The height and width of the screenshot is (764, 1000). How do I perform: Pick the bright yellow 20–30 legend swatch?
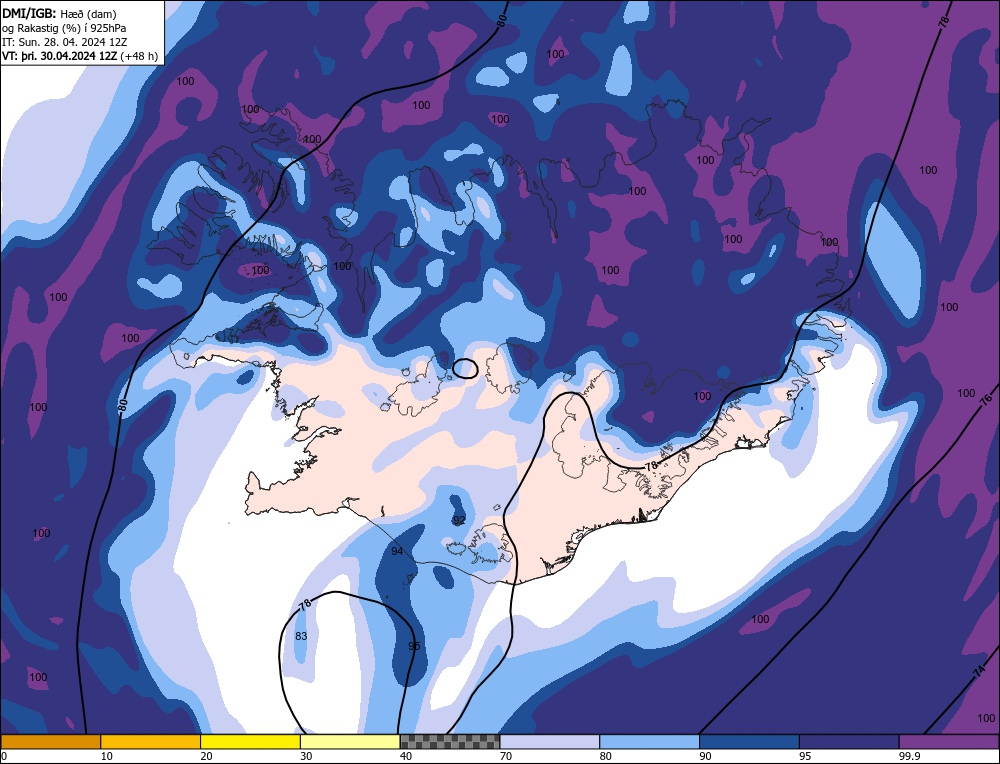250,741
